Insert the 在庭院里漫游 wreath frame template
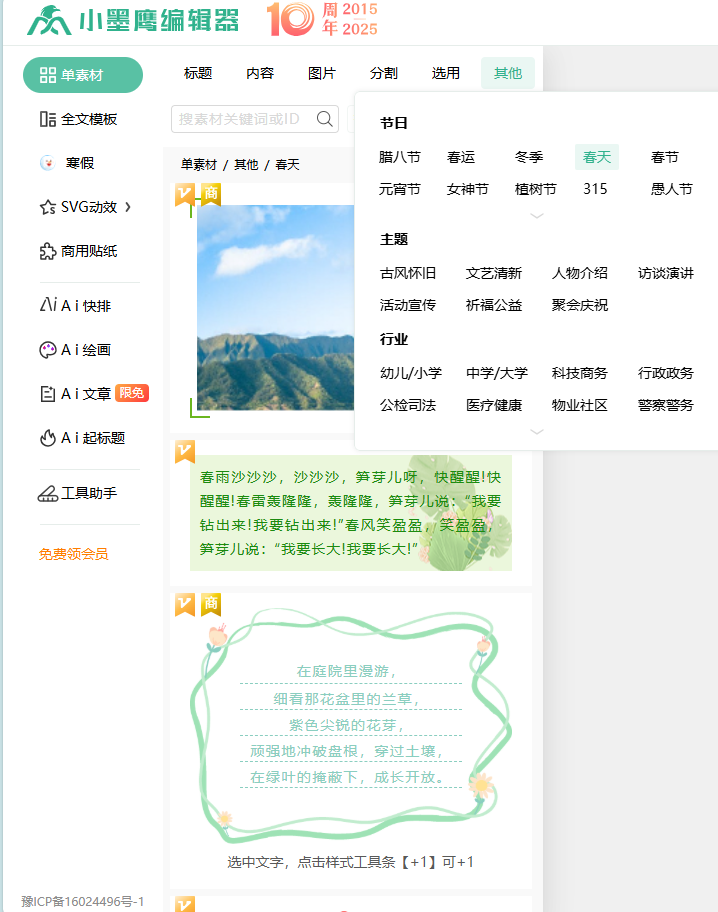Viewport: 718px width, 912px height. click(x=351, y=725)
